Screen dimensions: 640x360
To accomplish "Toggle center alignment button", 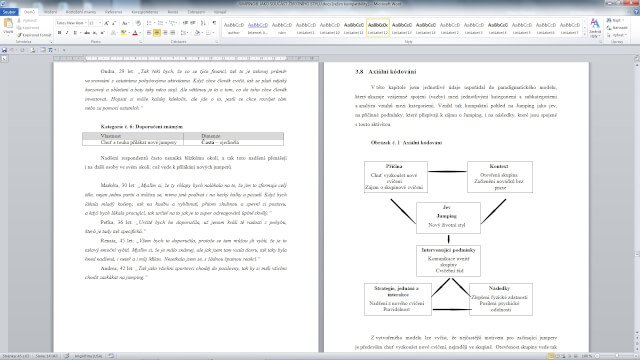I will click(157, 33).
